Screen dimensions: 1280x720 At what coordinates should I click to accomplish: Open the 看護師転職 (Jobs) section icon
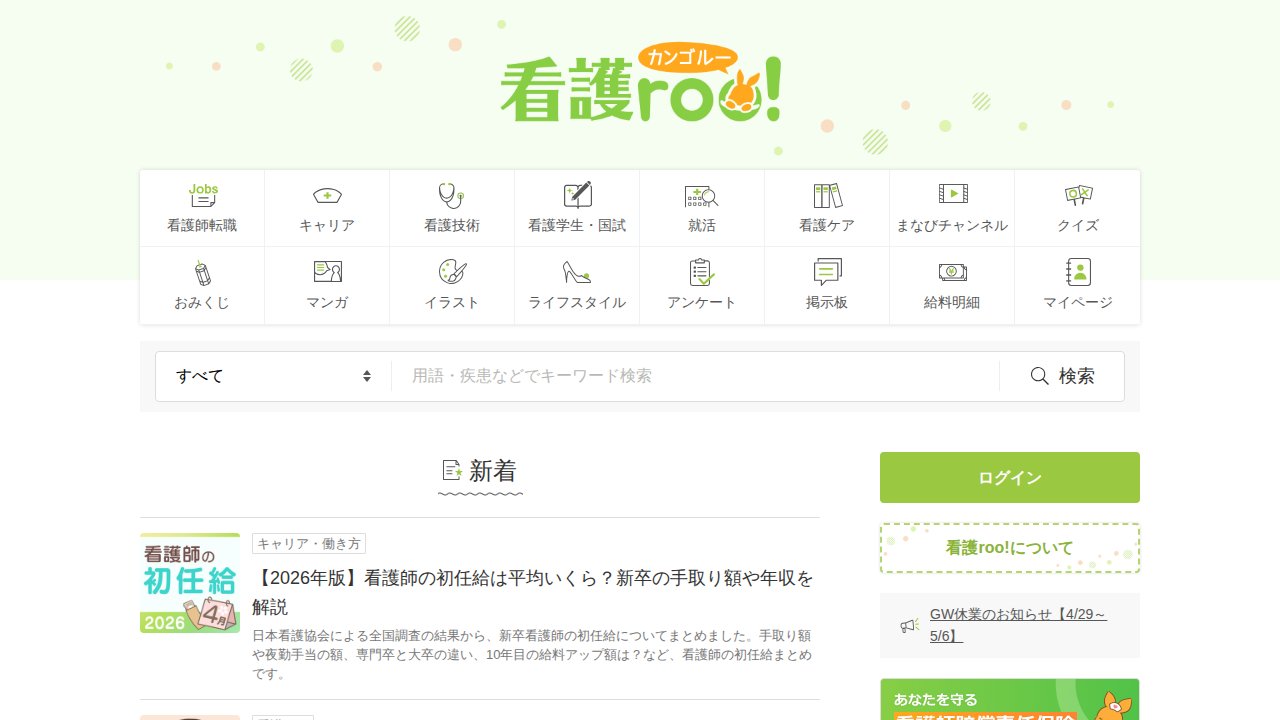(201, 207)
